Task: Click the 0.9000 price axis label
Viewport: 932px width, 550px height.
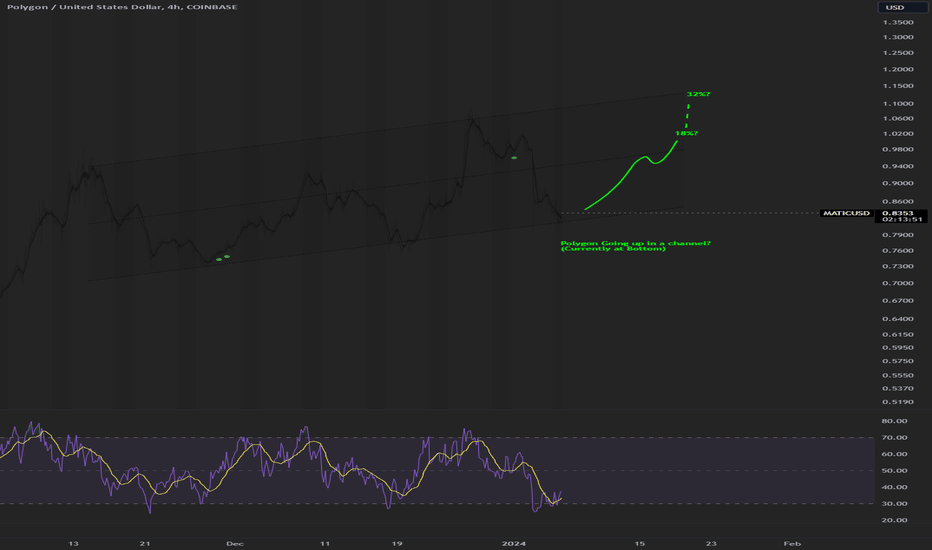Action: (898, 183)
